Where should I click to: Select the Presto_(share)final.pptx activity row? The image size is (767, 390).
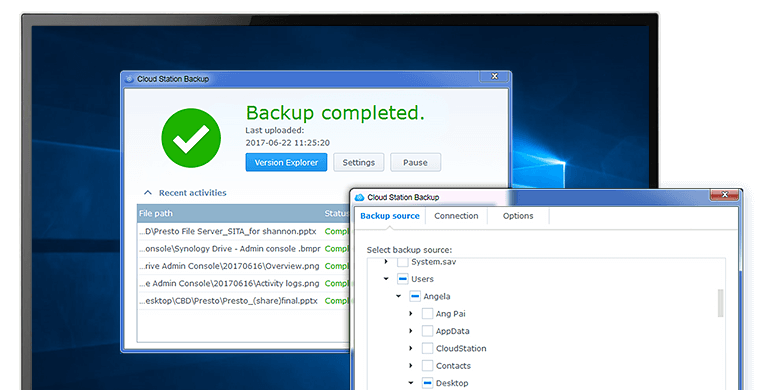[x=244, y=301]
